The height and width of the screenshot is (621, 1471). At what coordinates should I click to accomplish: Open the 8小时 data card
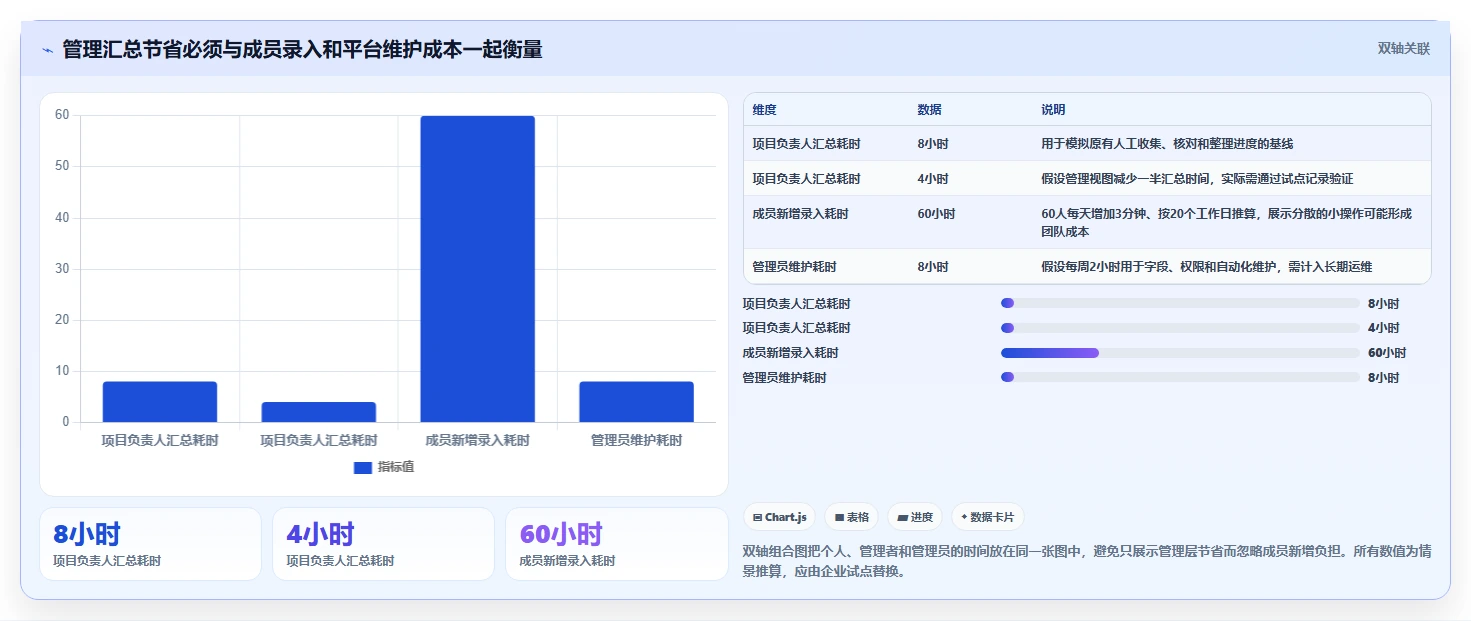point(150,544)
